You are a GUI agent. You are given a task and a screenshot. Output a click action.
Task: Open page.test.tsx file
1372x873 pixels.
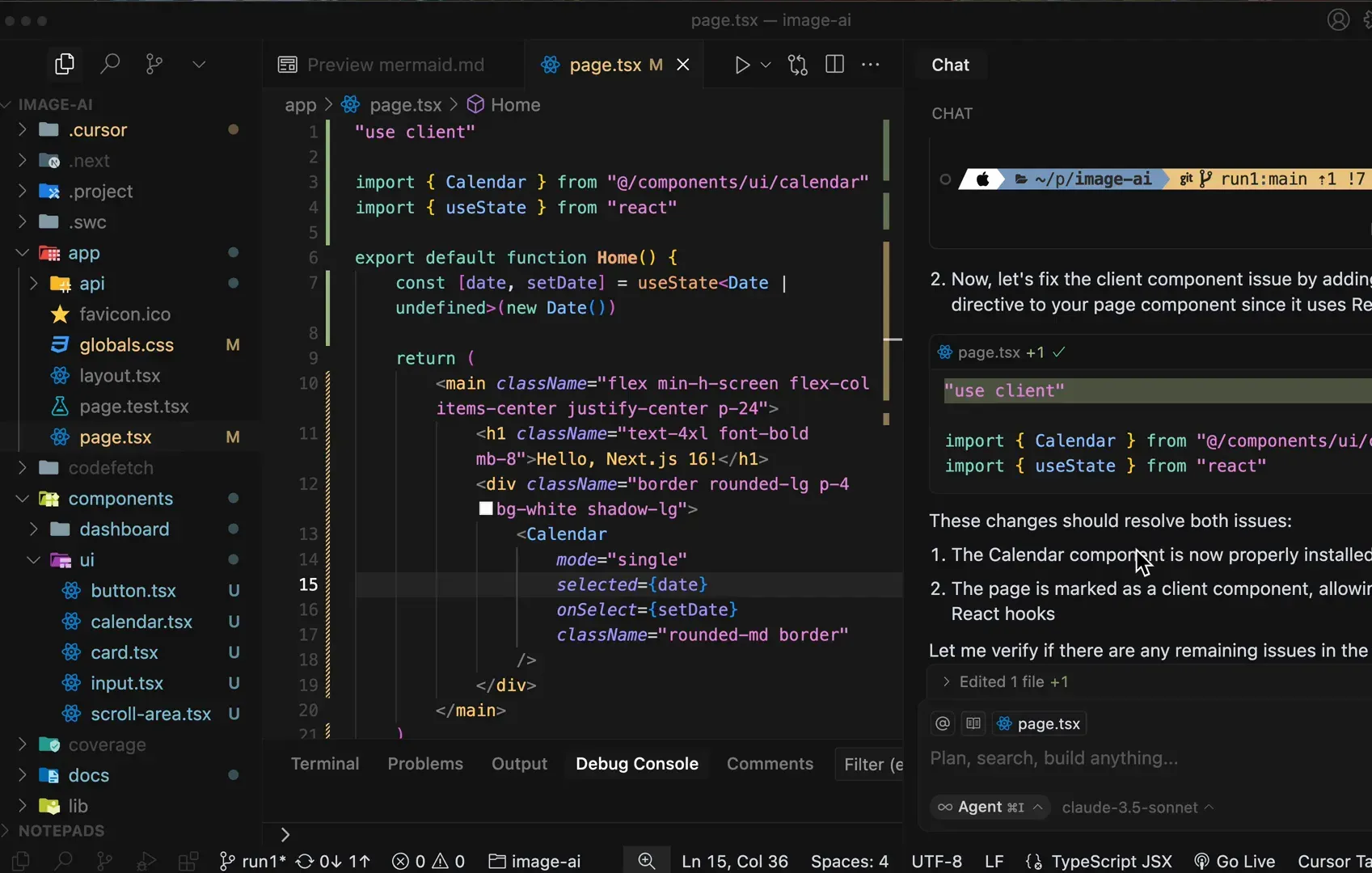(133, 407)
